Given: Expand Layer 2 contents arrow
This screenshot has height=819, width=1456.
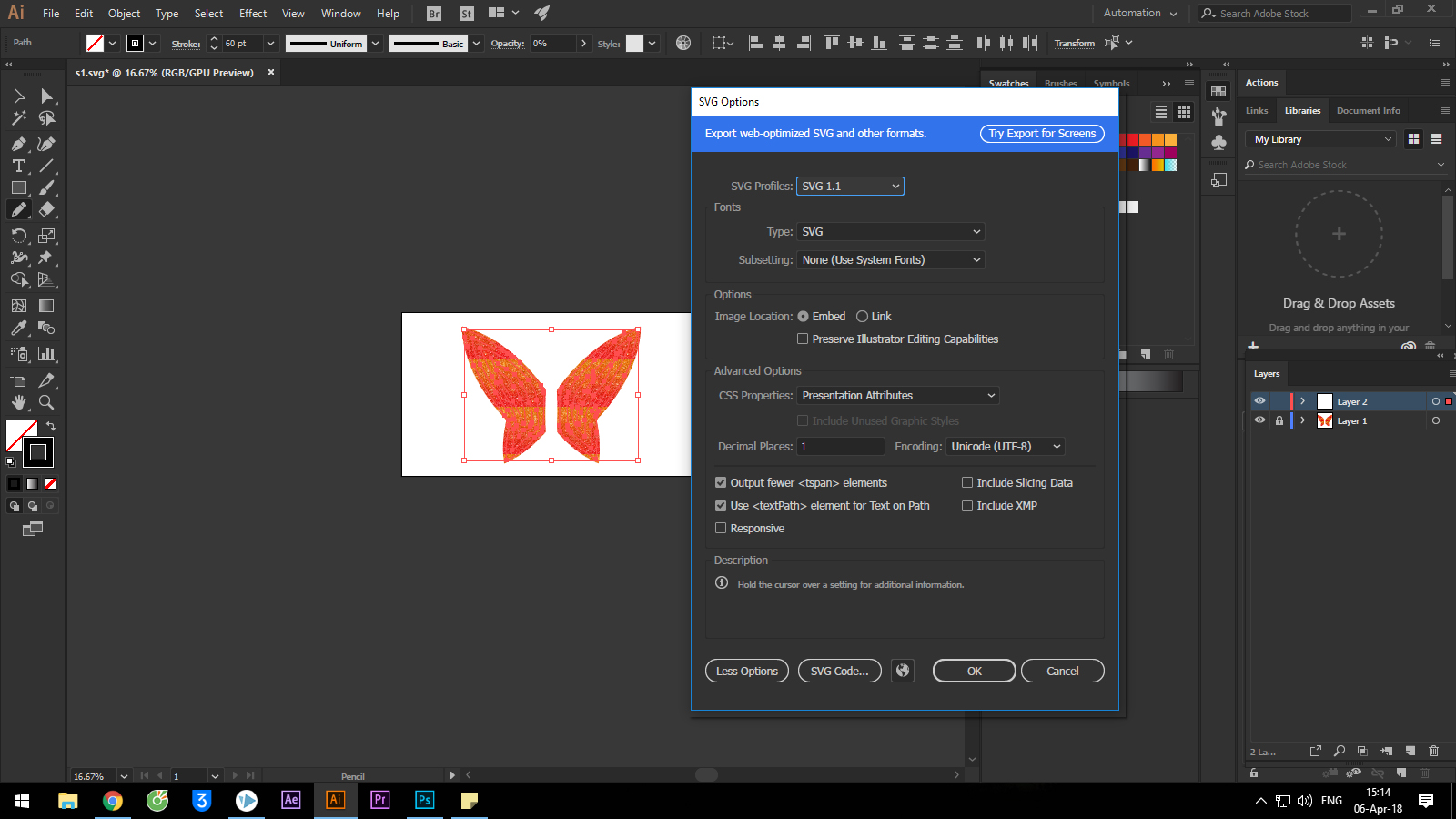Looking at the screenshot, I should tap(1302, 401).
